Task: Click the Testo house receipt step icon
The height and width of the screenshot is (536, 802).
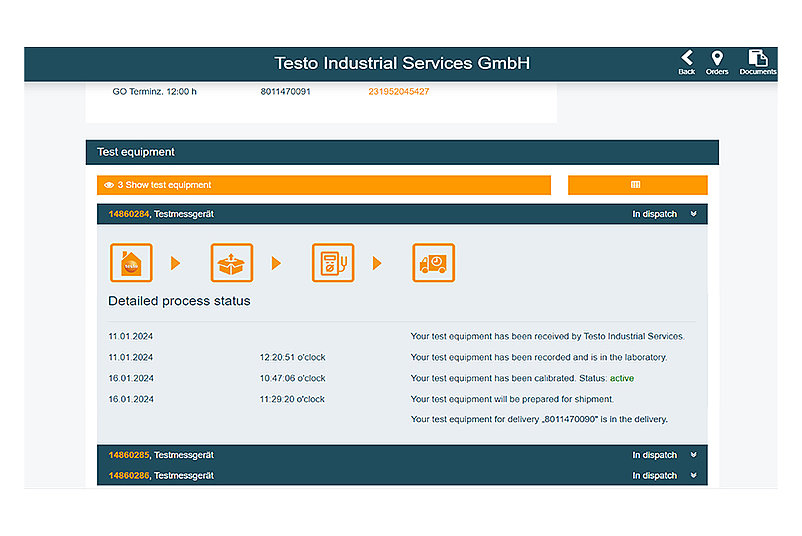Action: coord(131,263)
